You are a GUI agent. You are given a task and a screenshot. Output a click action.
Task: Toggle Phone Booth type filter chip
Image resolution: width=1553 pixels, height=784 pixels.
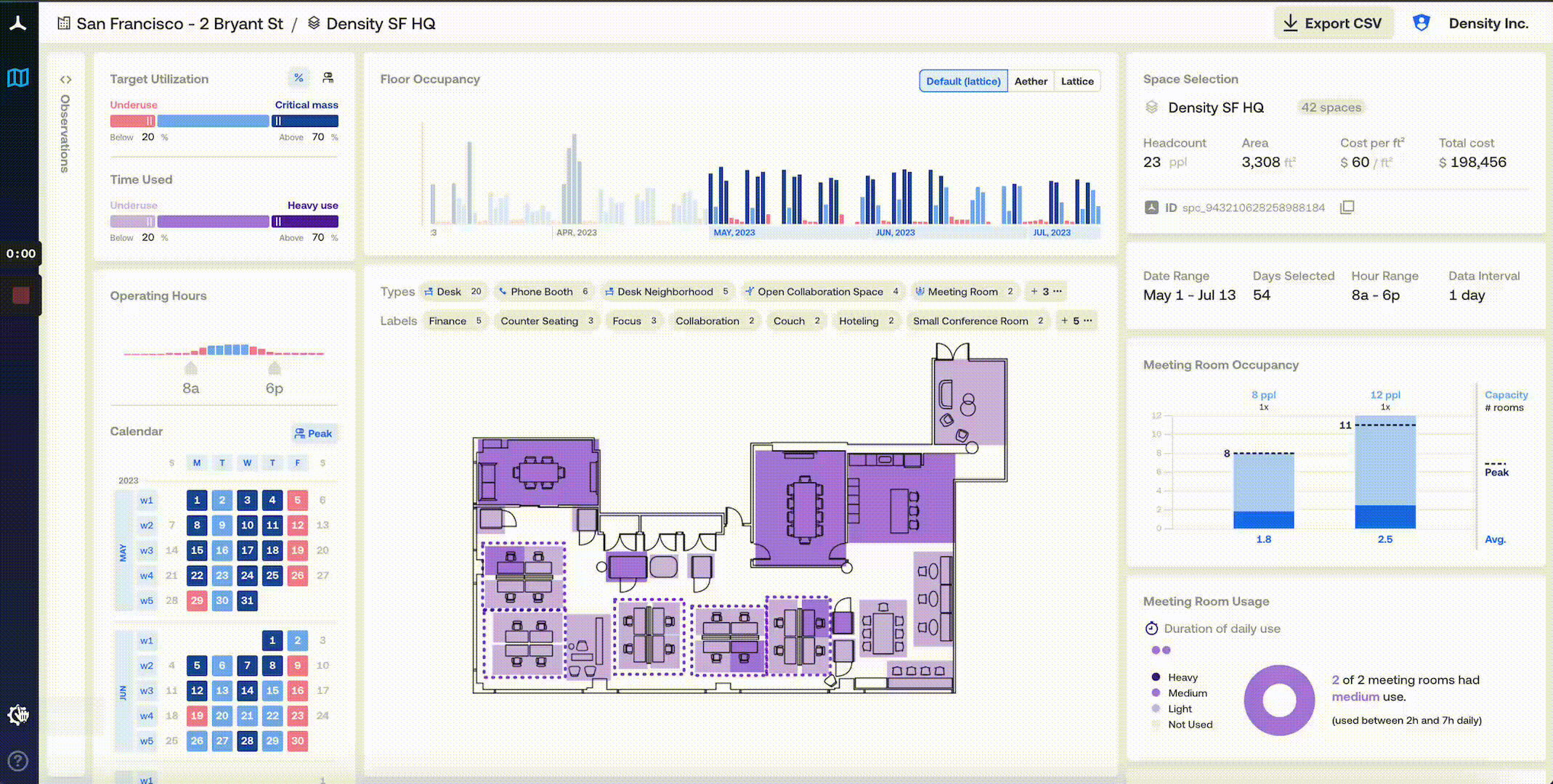(543, 292)
